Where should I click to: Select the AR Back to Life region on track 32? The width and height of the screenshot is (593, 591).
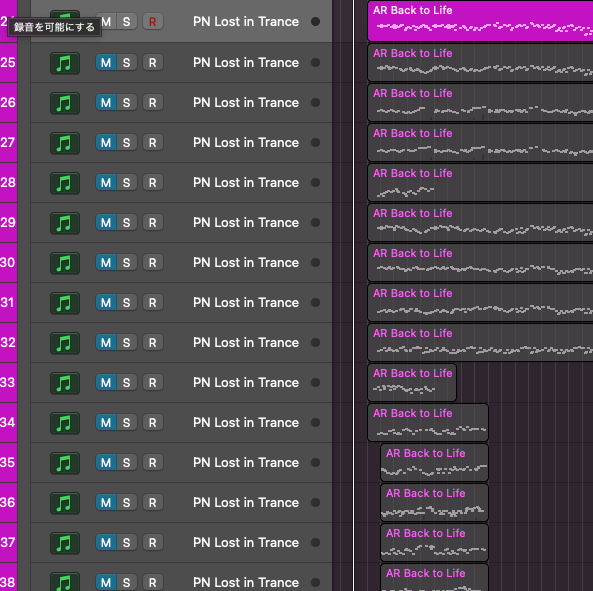(480, 343)
